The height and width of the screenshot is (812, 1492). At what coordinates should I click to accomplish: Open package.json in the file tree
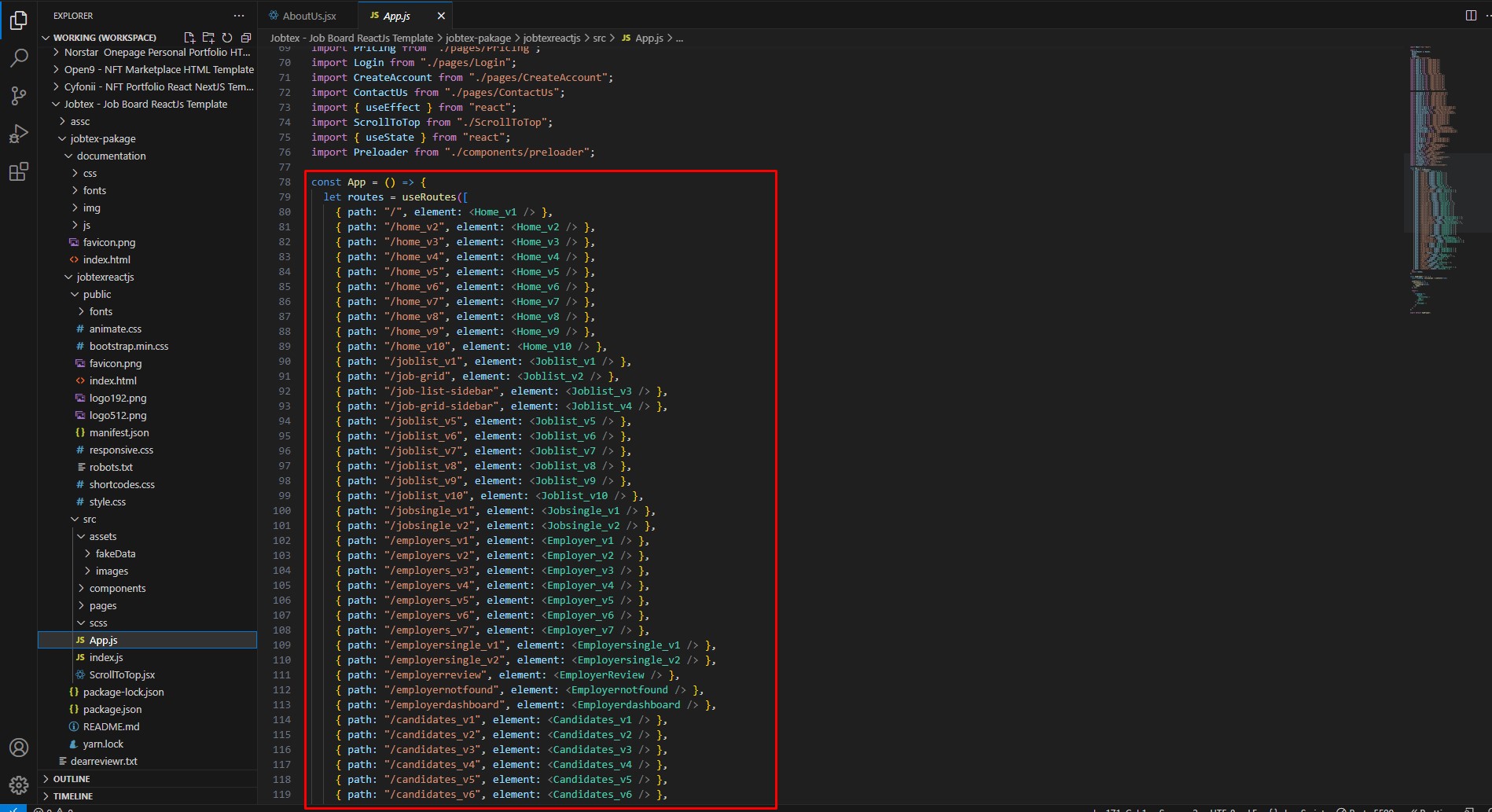pyautogui.click(x=112, y=710)
